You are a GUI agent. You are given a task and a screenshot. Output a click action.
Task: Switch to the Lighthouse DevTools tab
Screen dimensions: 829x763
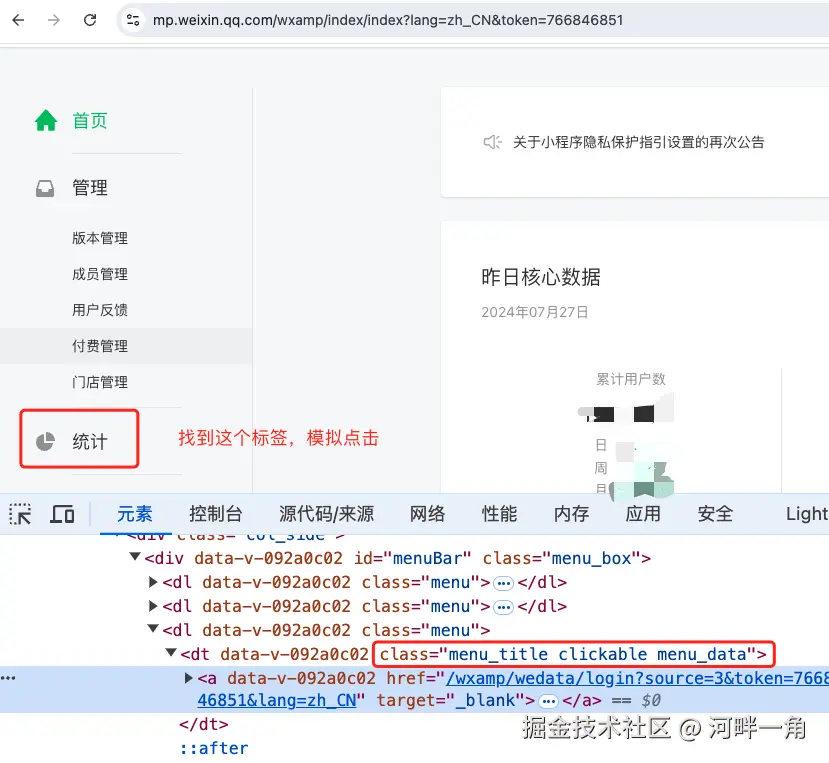pyautogui.click(x=807, y=514)
